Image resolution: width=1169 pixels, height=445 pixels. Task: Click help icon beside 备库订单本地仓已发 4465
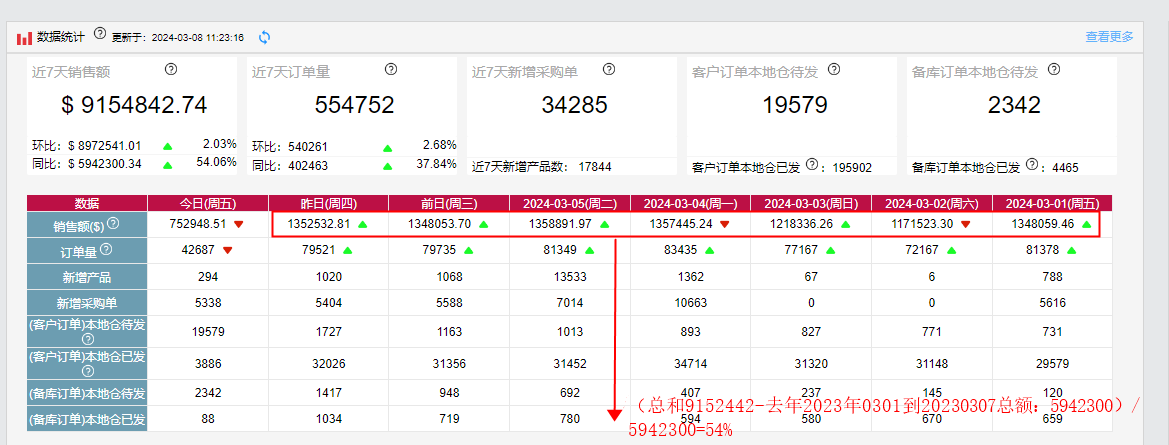point(1032,165)
